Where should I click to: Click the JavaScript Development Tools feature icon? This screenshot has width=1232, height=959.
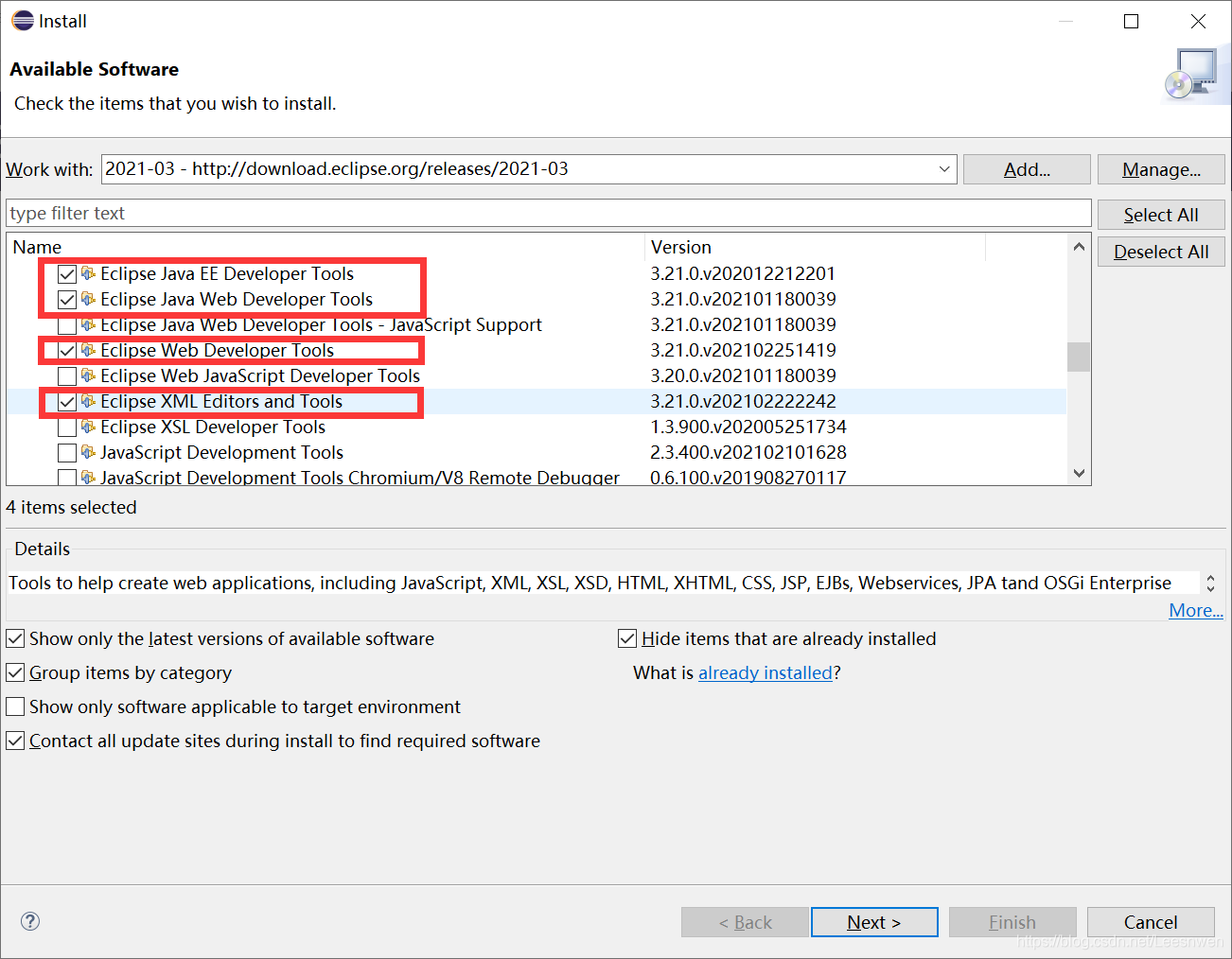[88, 452]
